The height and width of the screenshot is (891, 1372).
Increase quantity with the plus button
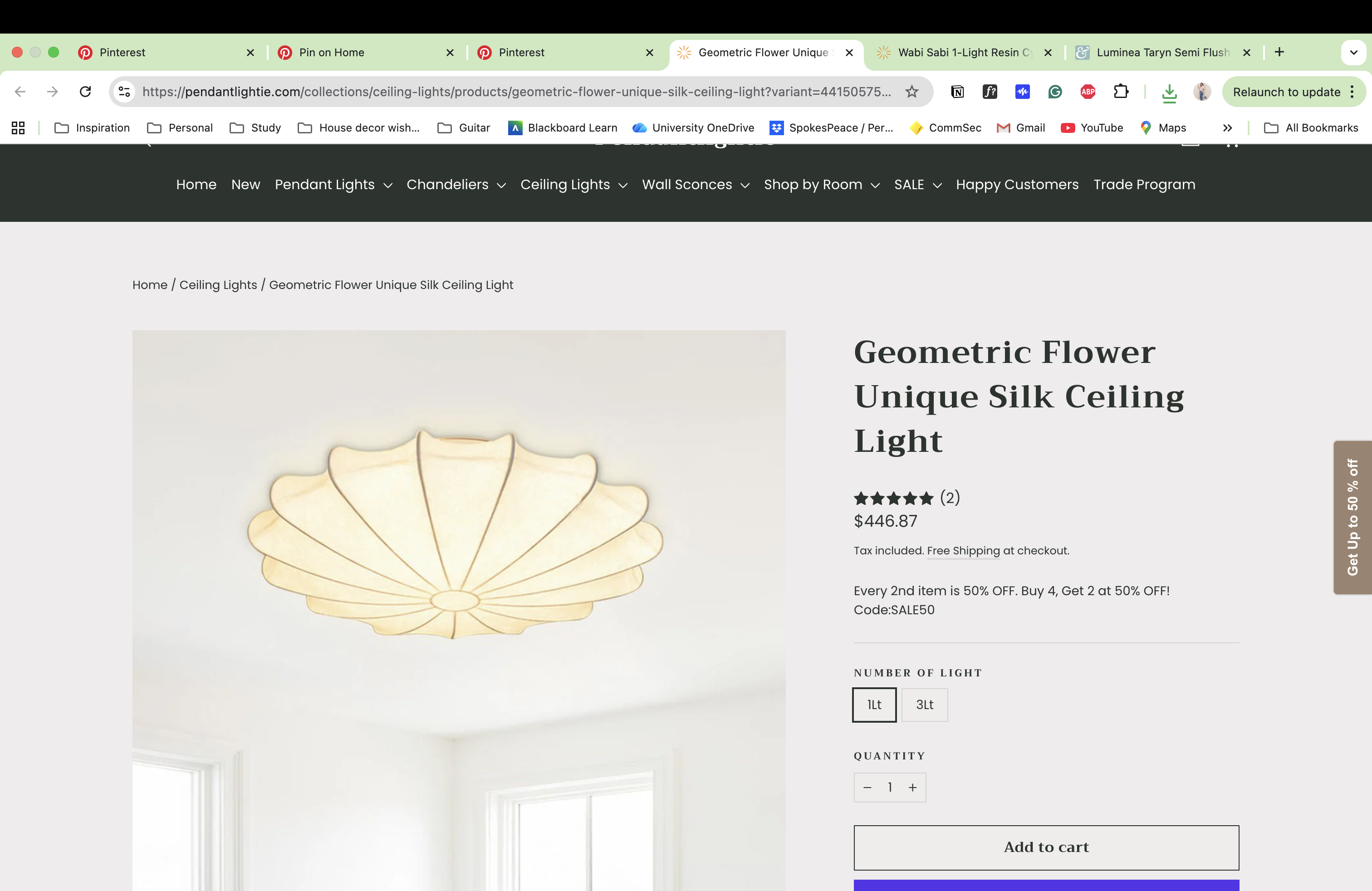point(912,787)
